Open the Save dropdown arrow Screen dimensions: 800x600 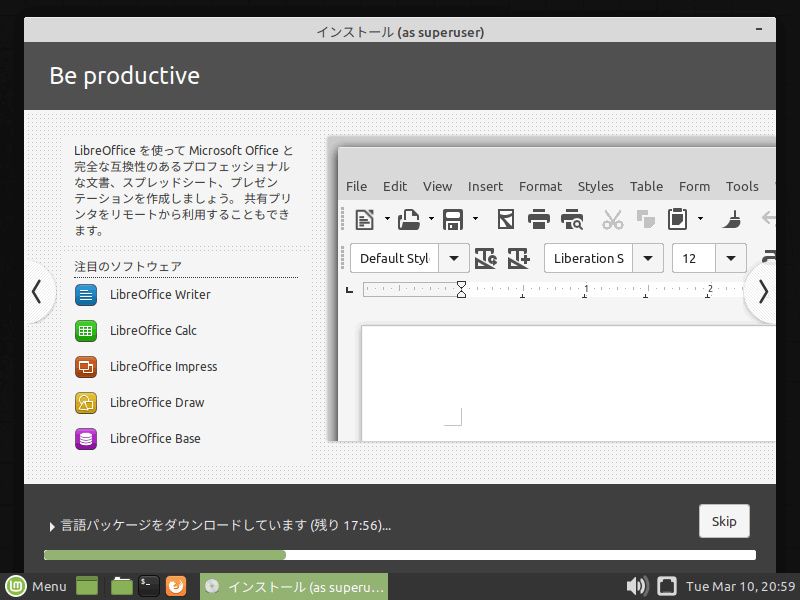476,219
